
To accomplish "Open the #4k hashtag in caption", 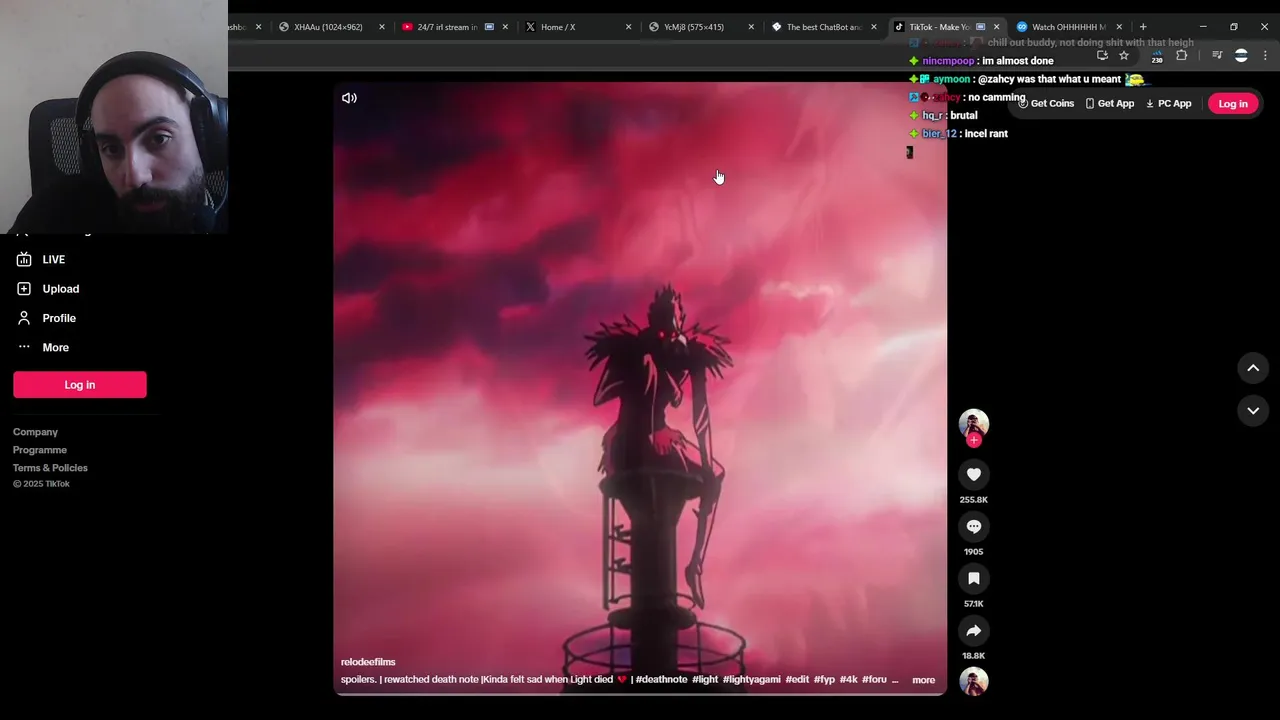I will (x=848, y=680).
